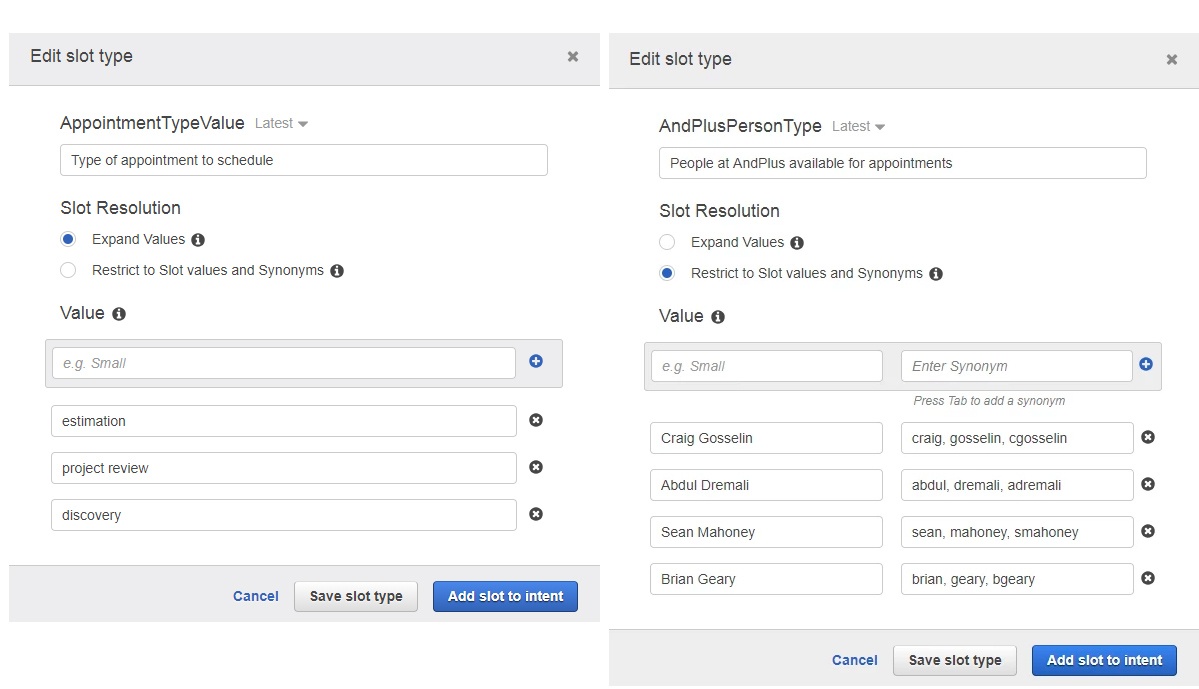Click the info icon beside Value in AppointmentTypeValue
This screenshot has height=689, width=1199.
tap(118, 314)
